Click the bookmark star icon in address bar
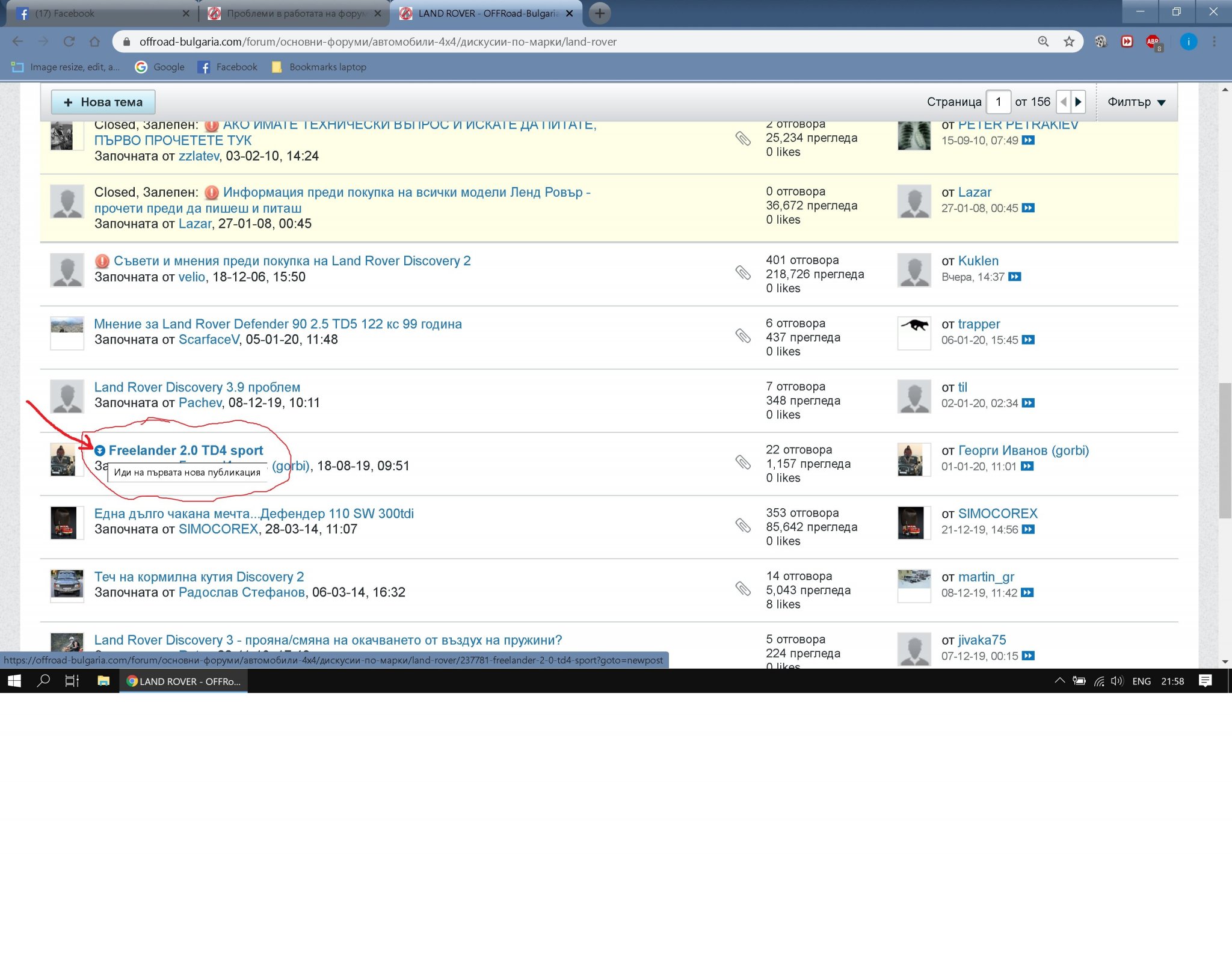The width and height of the screenshot is (1232, 958). point(1068,41)
